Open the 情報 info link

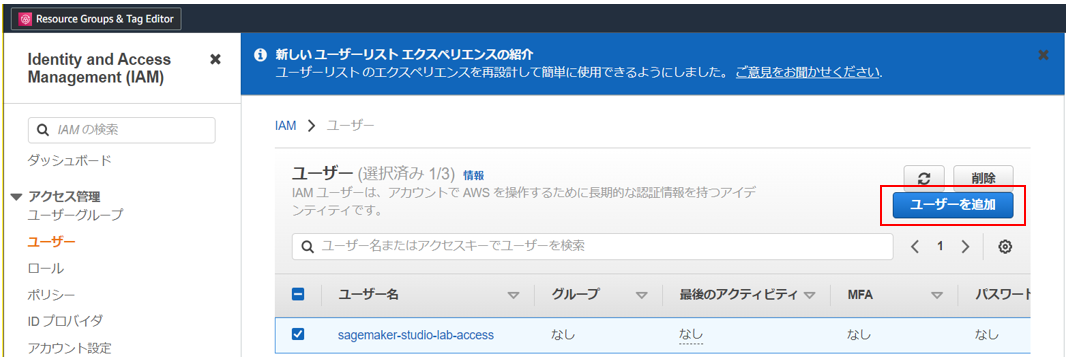coord(474,175)
